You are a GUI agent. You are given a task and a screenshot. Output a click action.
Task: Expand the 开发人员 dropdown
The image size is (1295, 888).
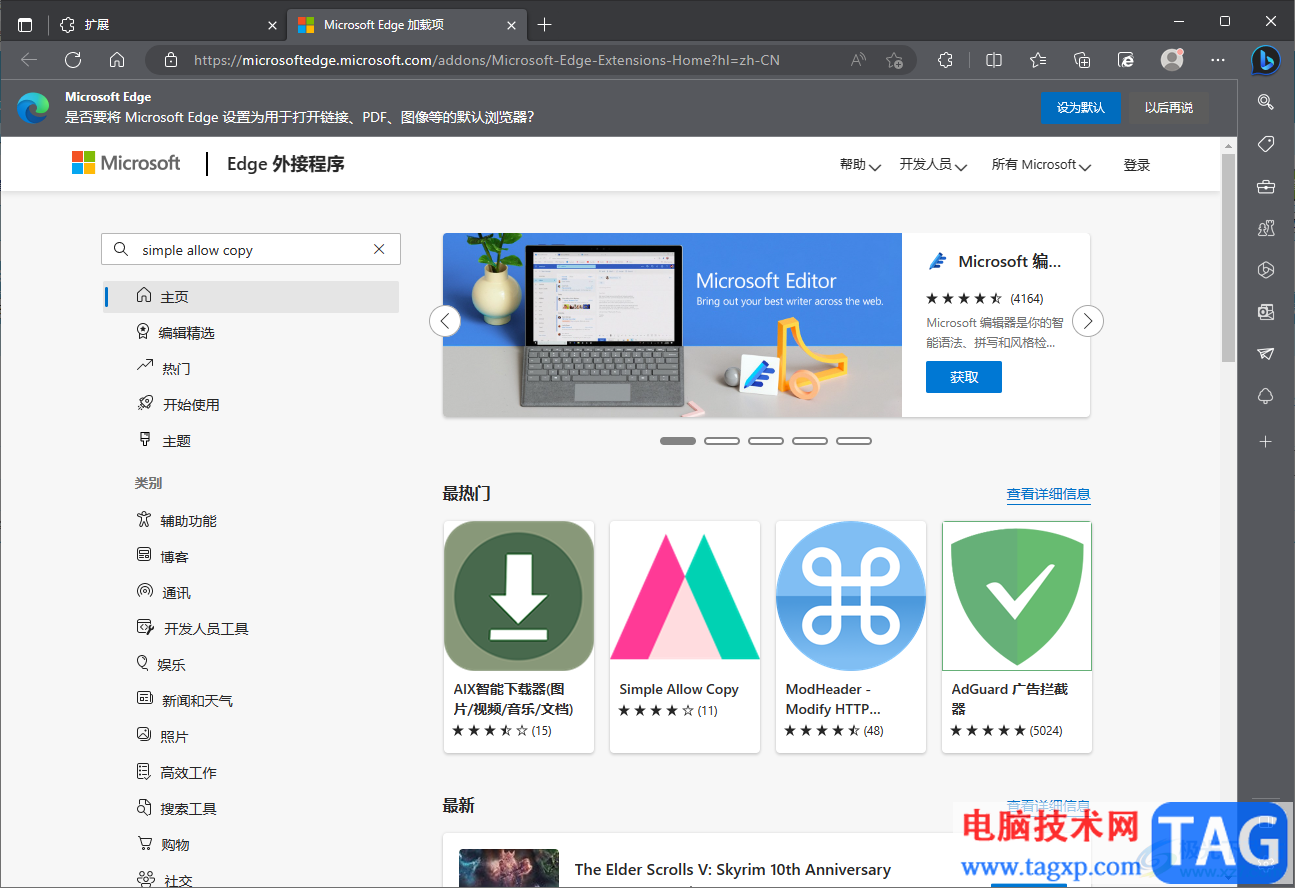pos(933,165)
